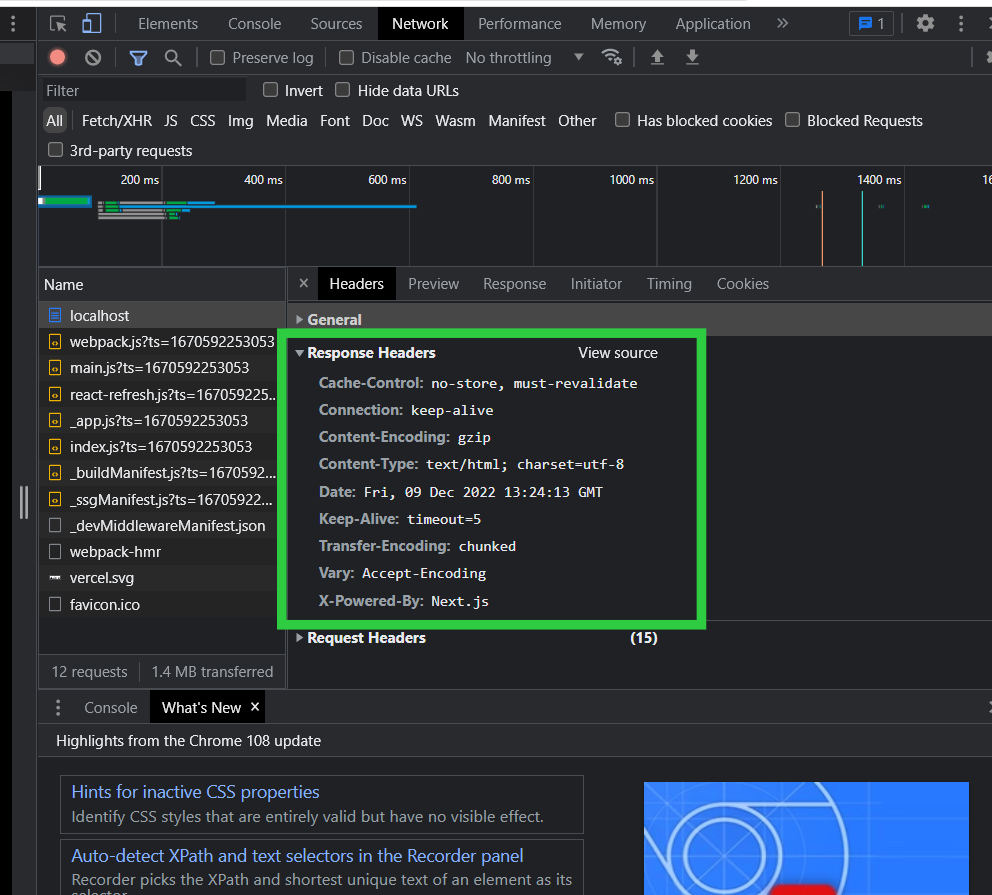The height and width of the screenshot is (895, 992).
Task: Click View source in Response Headers
Action: click(618, 353)
